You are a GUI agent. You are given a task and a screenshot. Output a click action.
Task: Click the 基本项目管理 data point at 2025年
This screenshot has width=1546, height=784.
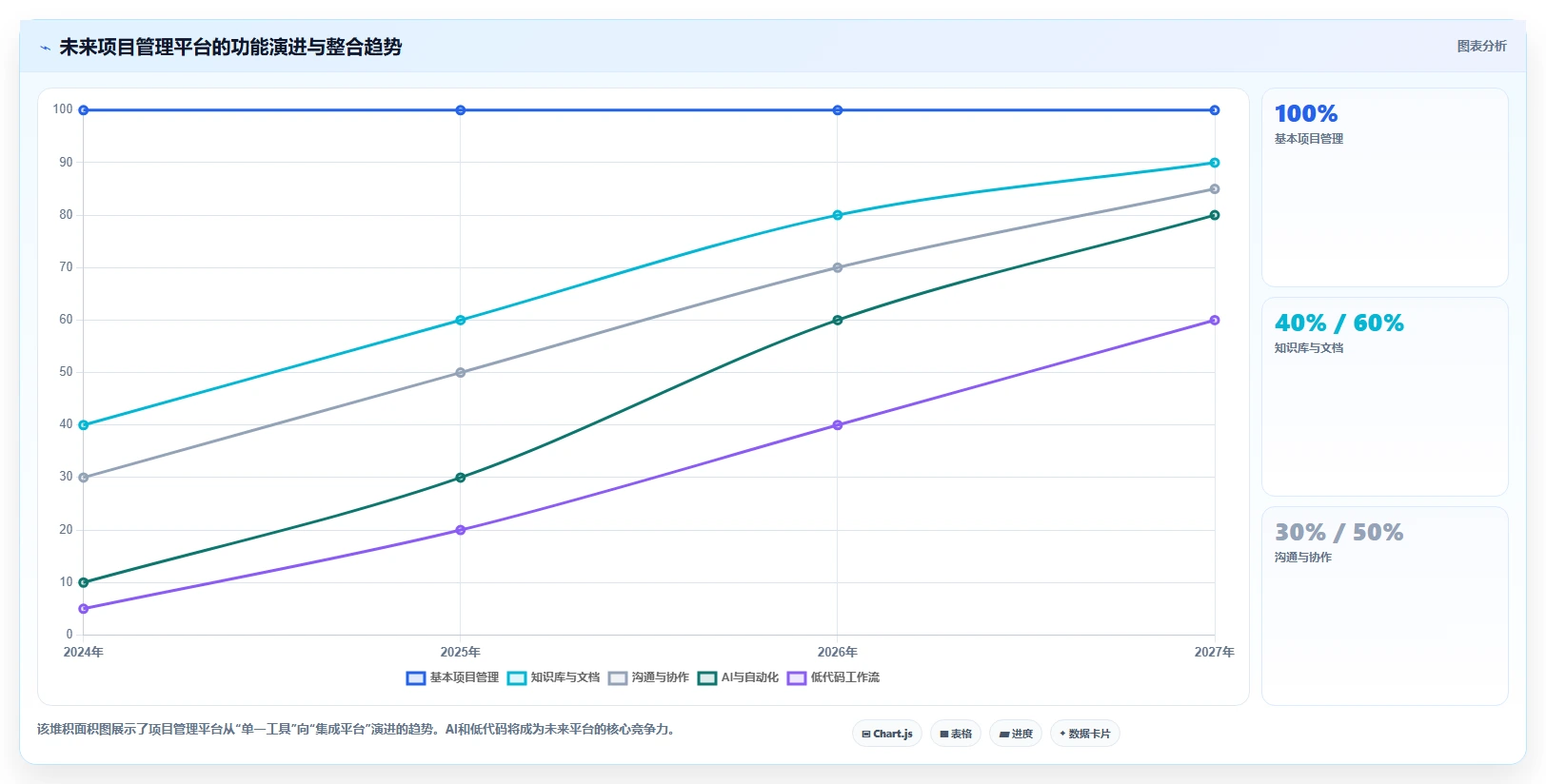point(461,110)
